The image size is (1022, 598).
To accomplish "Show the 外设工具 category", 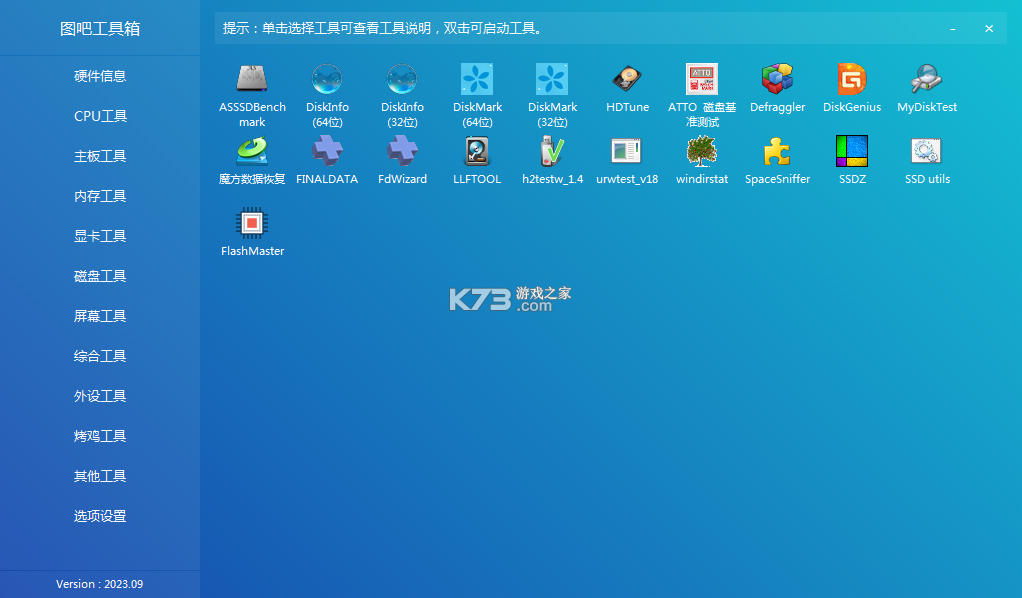I will tap(100, 396).
